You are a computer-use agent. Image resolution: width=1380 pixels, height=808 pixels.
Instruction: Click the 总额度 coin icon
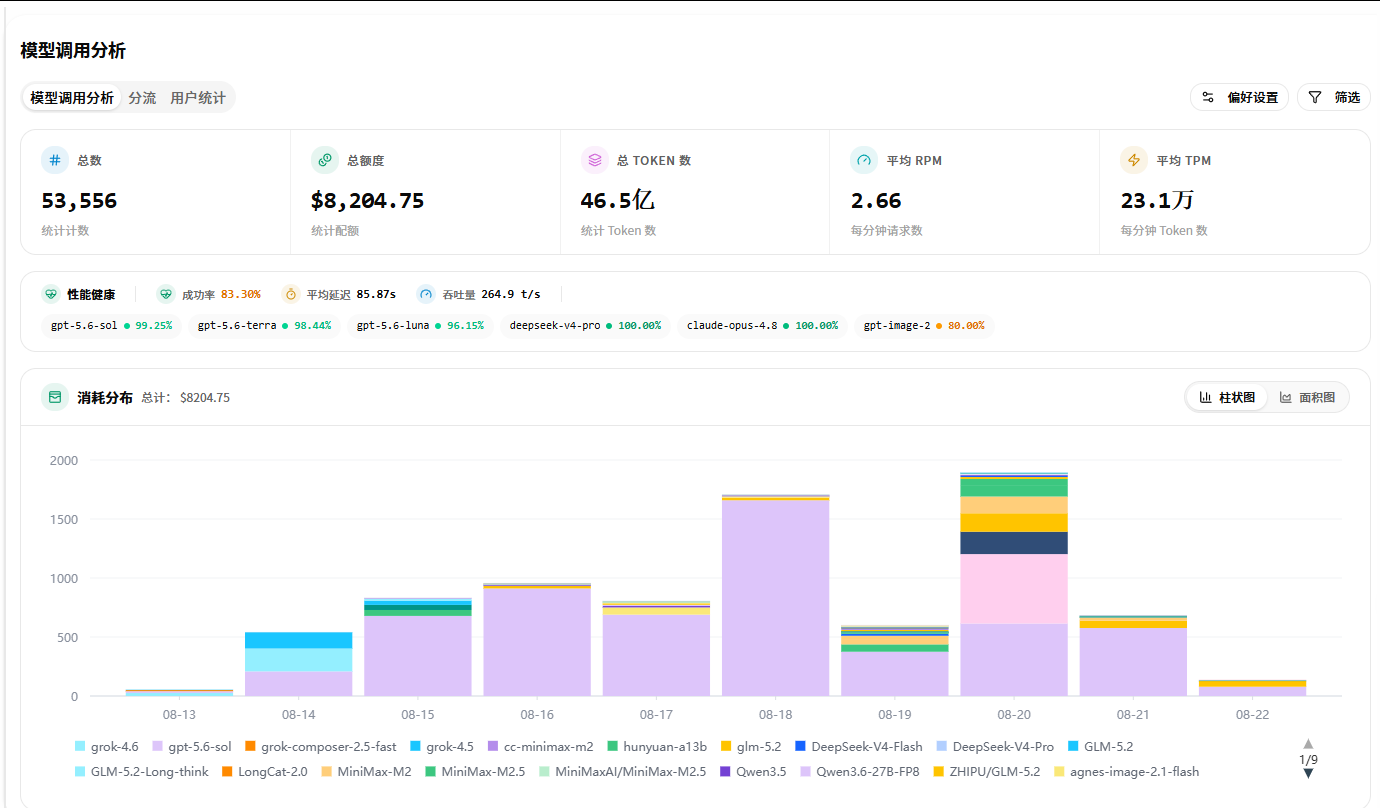click(325, 160)
